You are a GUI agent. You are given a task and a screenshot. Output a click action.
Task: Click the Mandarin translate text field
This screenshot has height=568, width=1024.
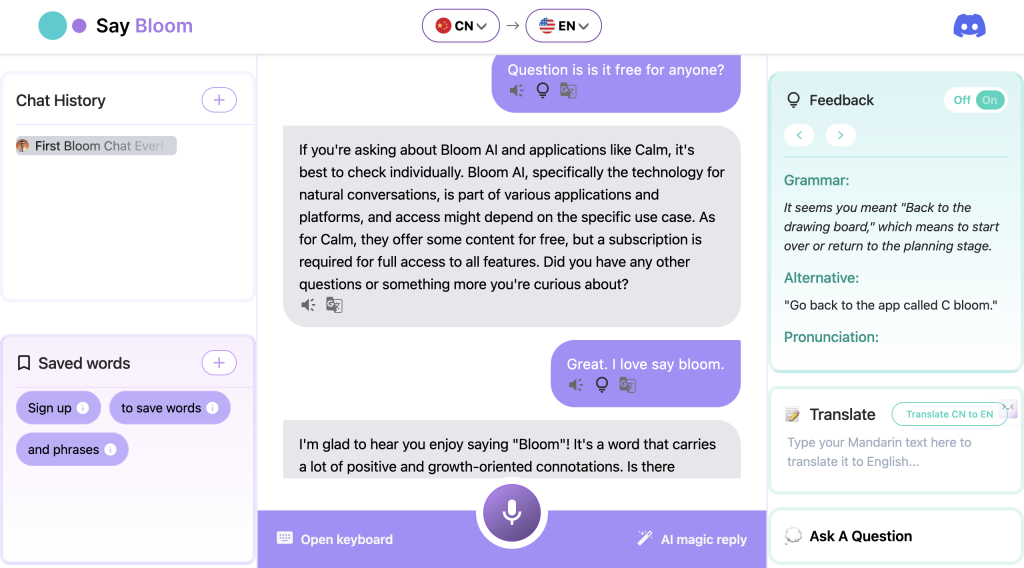click(x=895, y=452)
